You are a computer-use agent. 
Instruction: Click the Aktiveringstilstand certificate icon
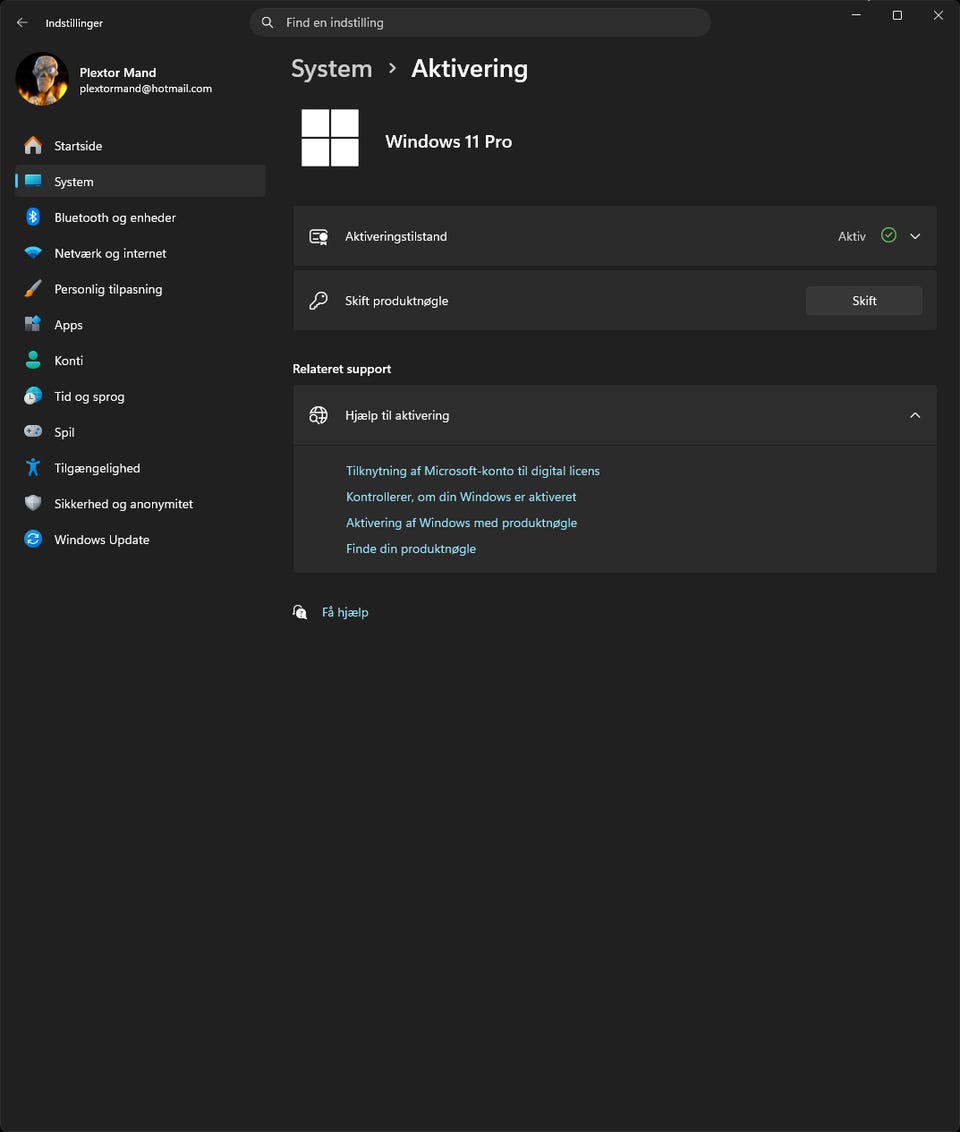(318, 237)
